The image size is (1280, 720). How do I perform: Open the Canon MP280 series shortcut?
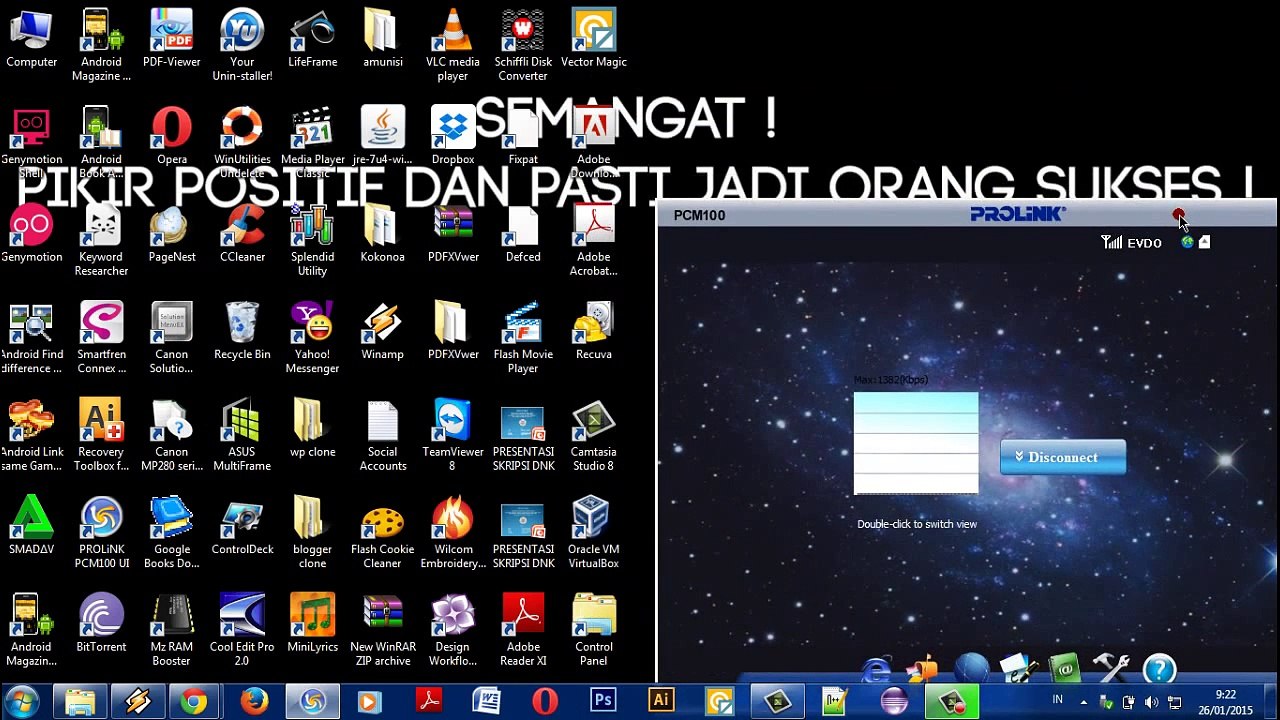click(172, 436)
